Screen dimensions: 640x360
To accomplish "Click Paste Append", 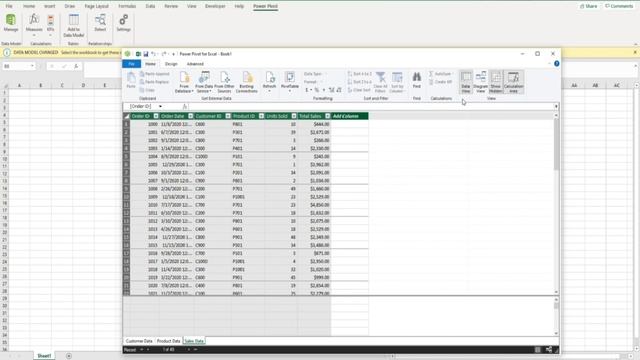I will tap(154, 74).
